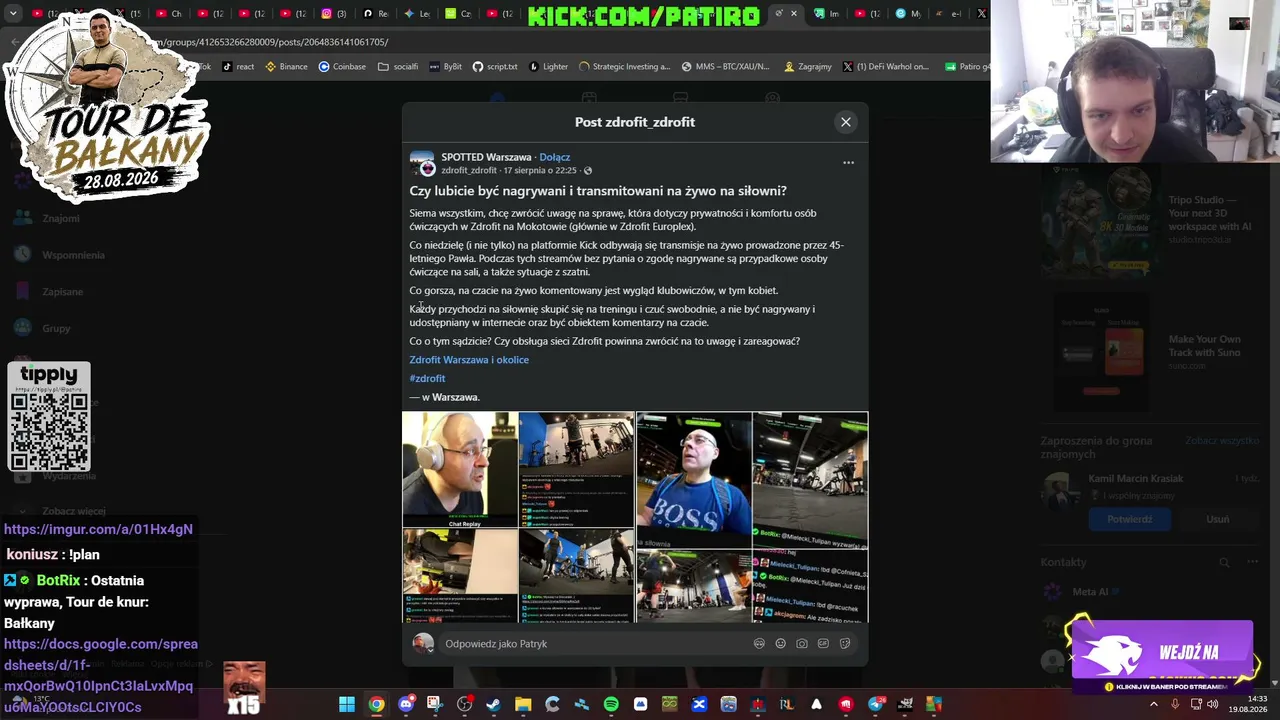Open the BOSS t-shirt man photo
The width and height of the screenshot is (1280, 720).
pyautogui.click(x=694, y=480)
